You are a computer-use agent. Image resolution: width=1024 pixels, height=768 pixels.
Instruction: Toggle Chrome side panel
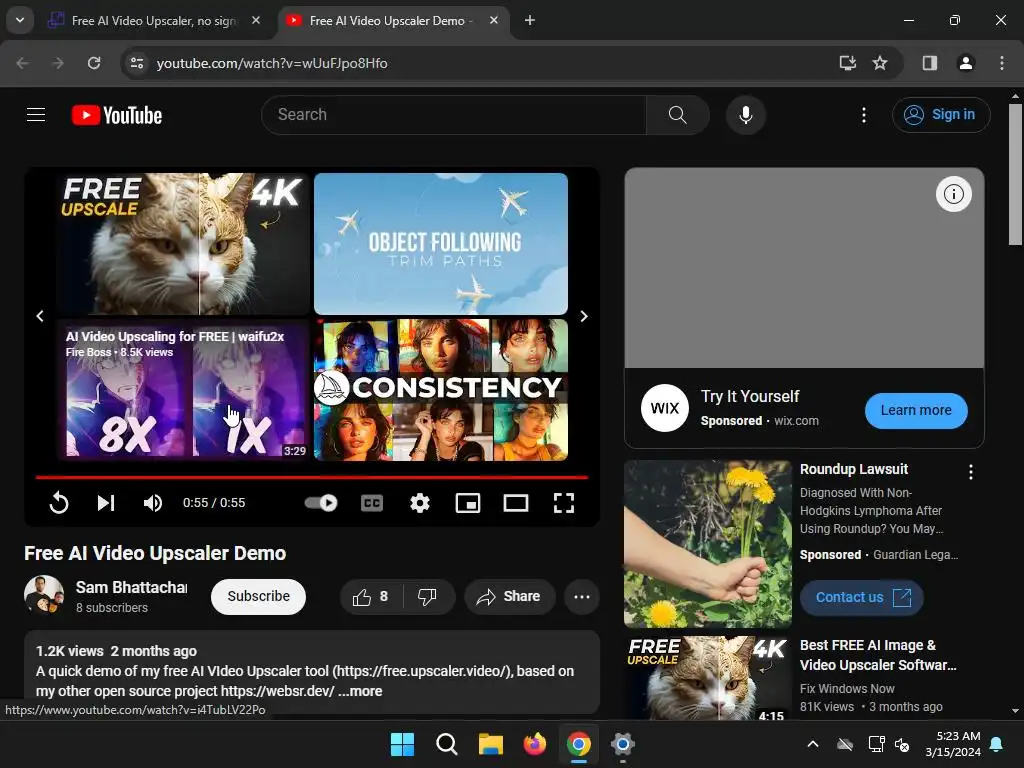[929, 63]
